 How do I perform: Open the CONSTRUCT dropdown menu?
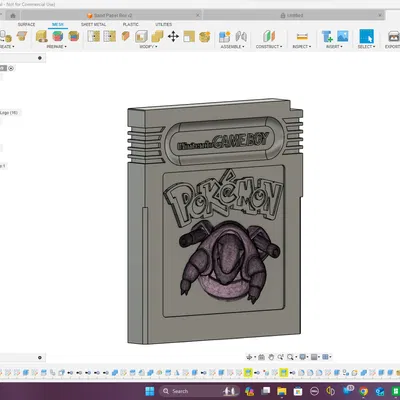[x=269, y=47]
